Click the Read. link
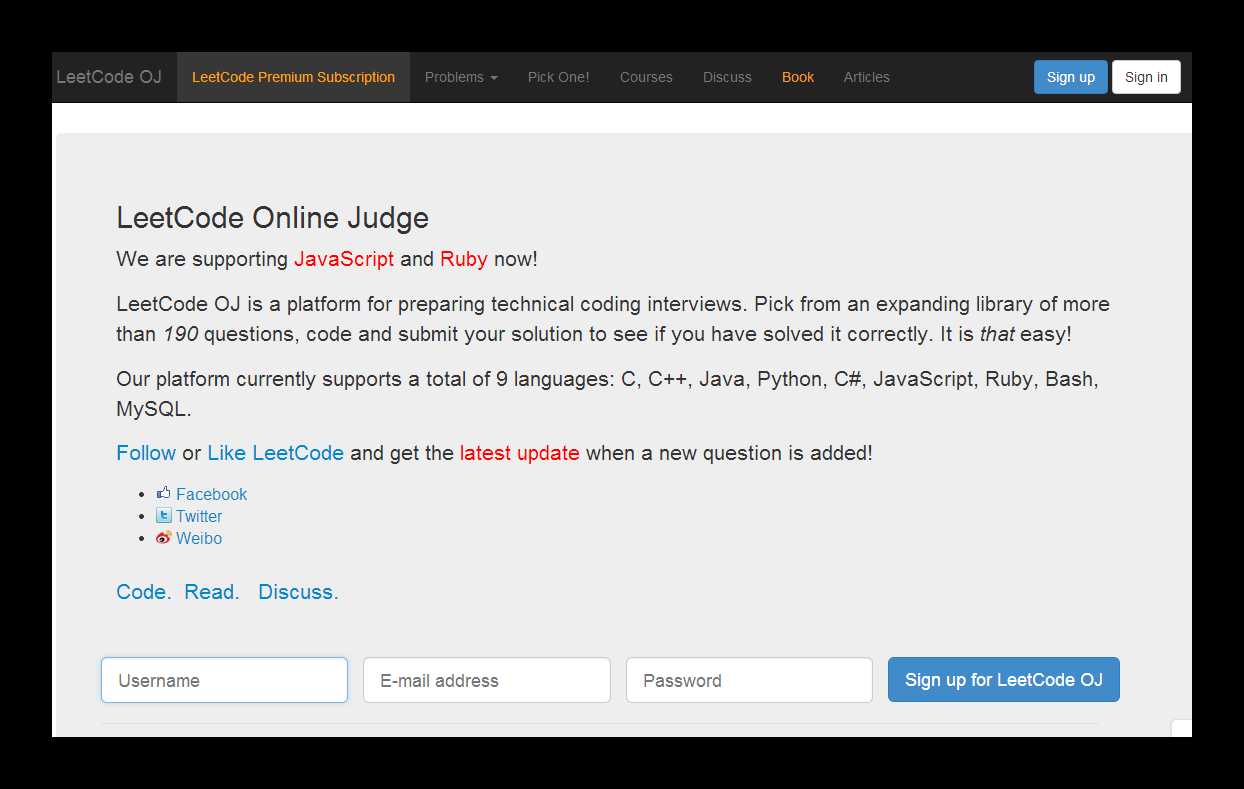 (212, 592)
